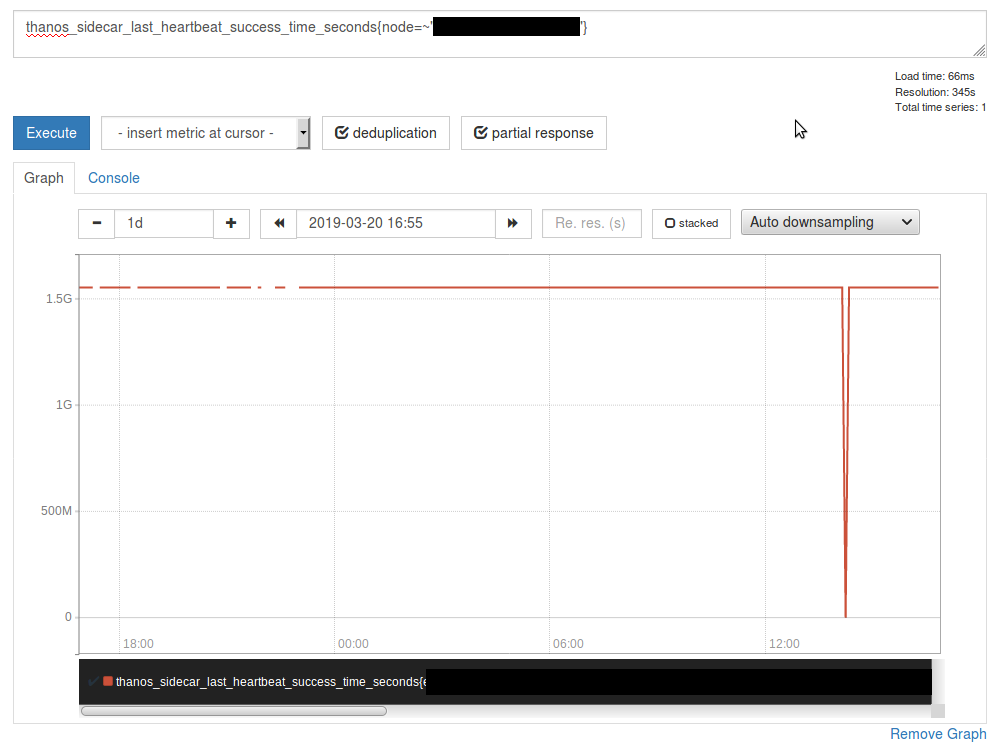Enable stacked graph mode
This screenshot has width=999, height=745.
click(x=690, y=223)
